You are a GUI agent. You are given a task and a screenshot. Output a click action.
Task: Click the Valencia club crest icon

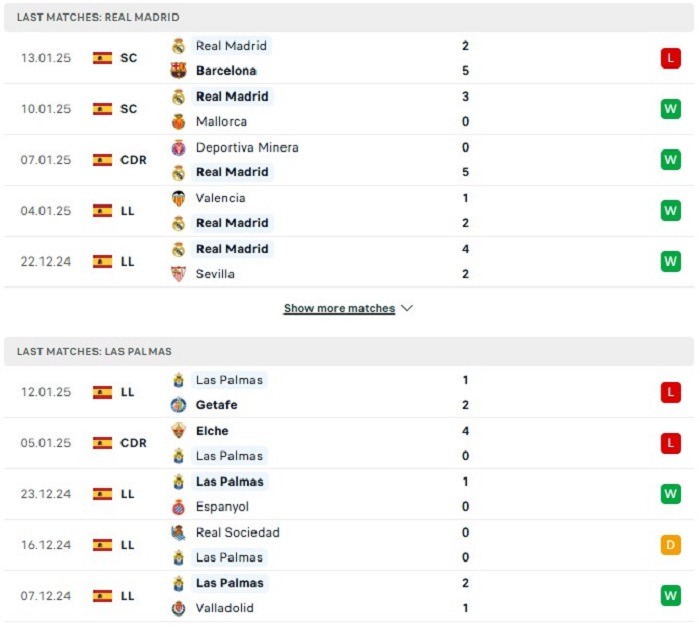click(178, 198)
